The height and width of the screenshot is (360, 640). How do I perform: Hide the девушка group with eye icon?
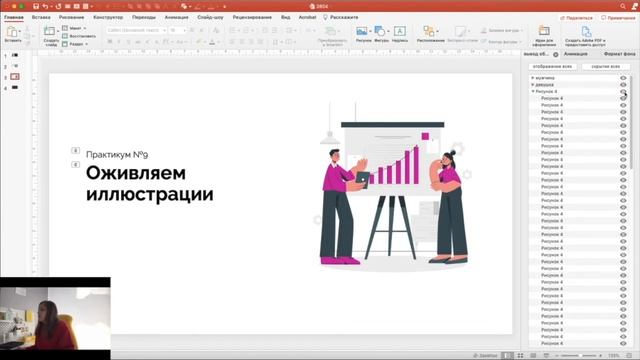[x=623, y=84]
